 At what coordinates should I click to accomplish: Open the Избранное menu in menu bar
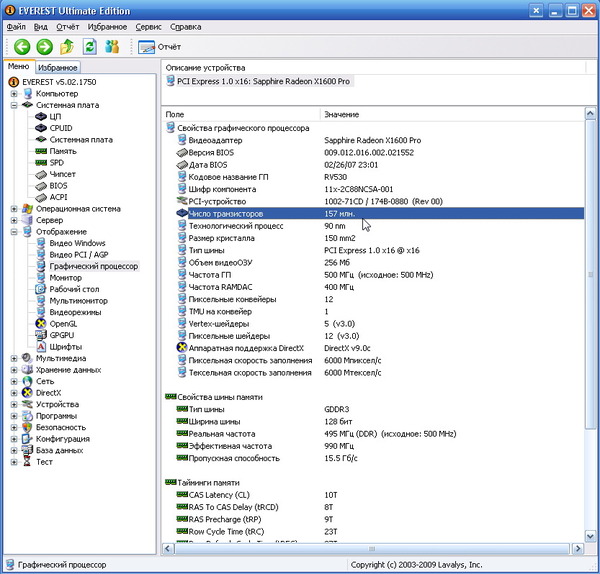[x=107, y=27]
